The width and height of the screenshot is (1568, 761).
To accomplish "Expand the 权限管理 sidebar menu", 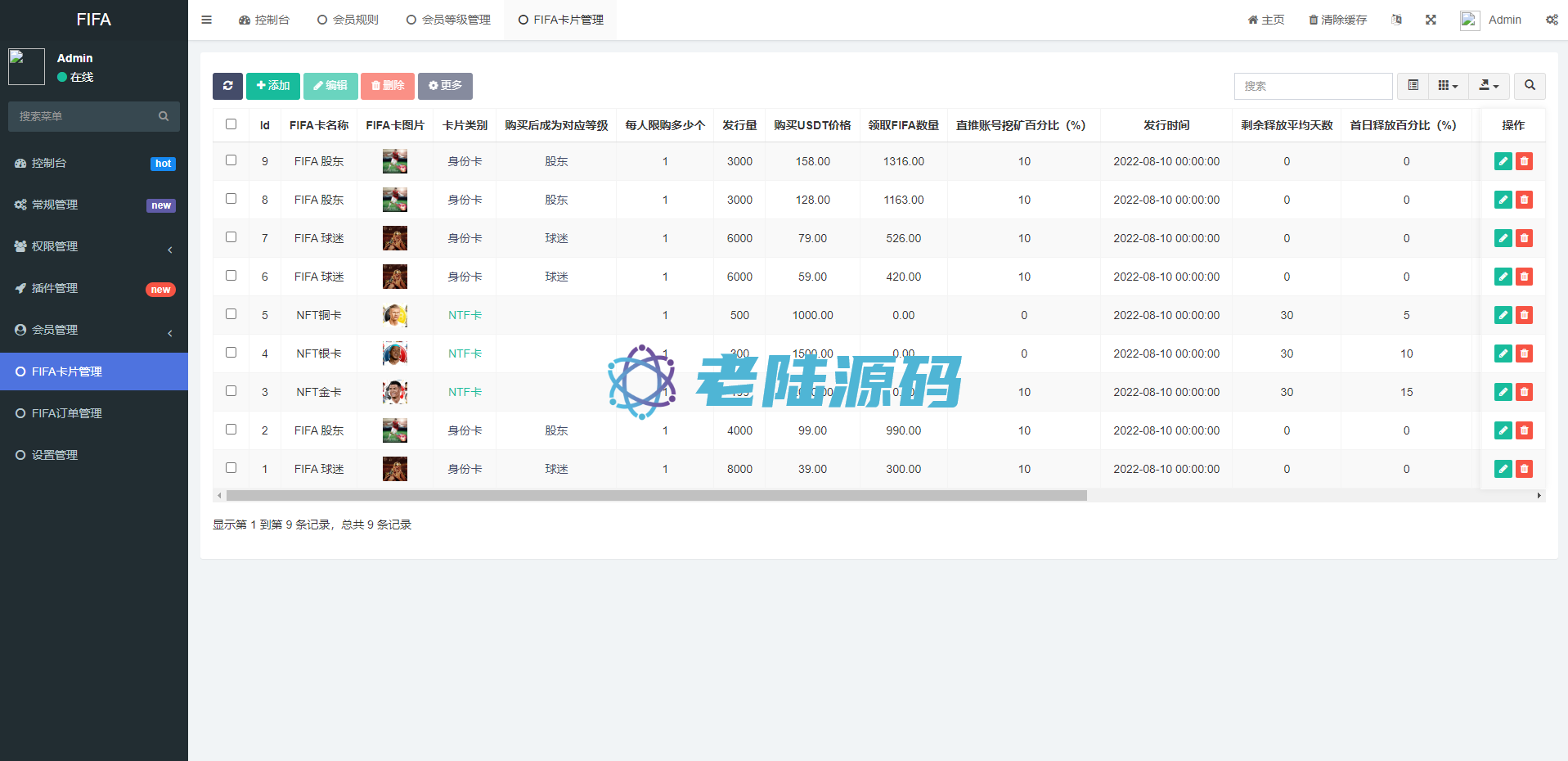I will click(94, 246).
